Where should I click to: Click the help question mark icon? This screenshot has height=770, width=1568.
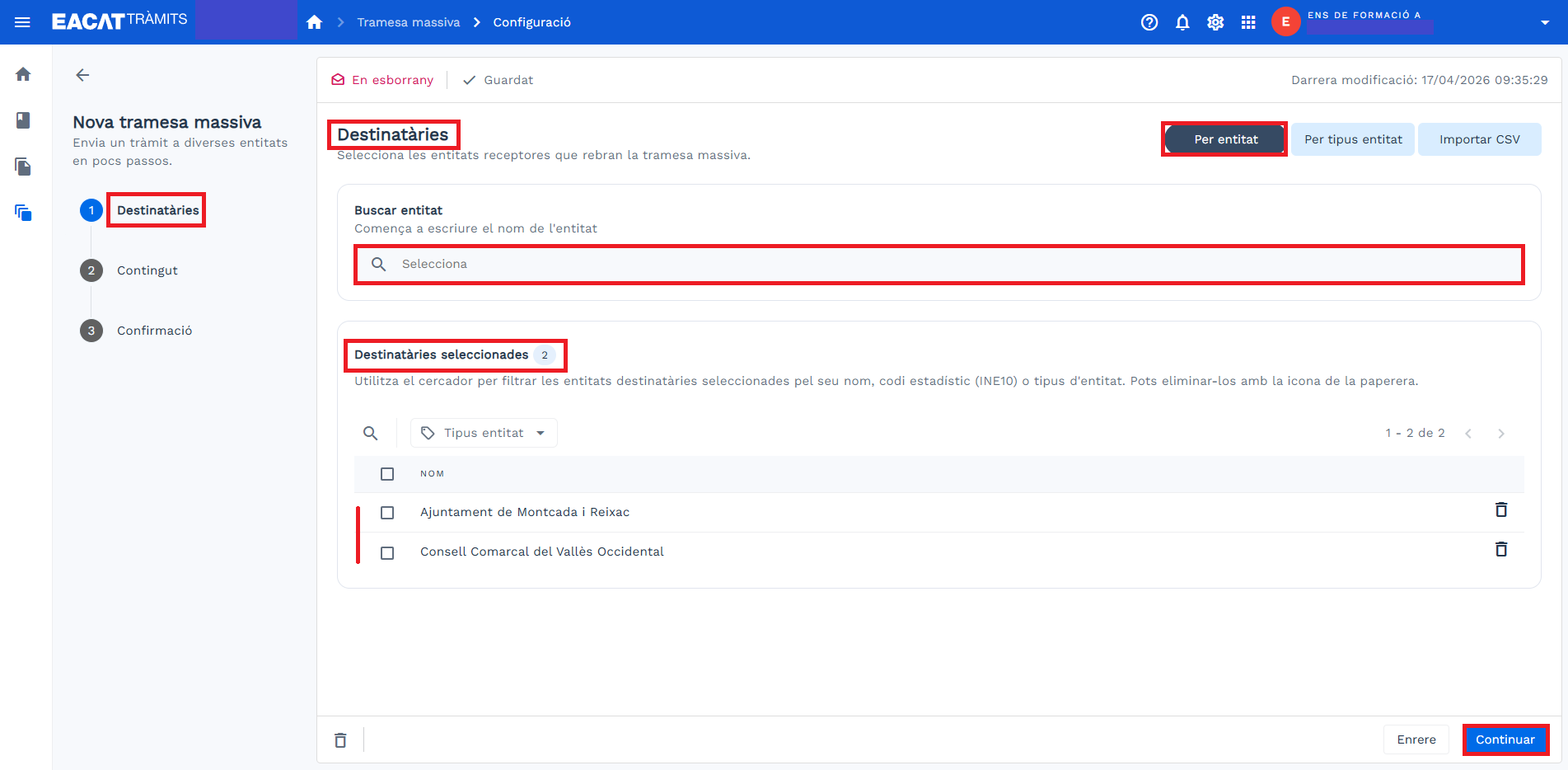pos(1149,22)
